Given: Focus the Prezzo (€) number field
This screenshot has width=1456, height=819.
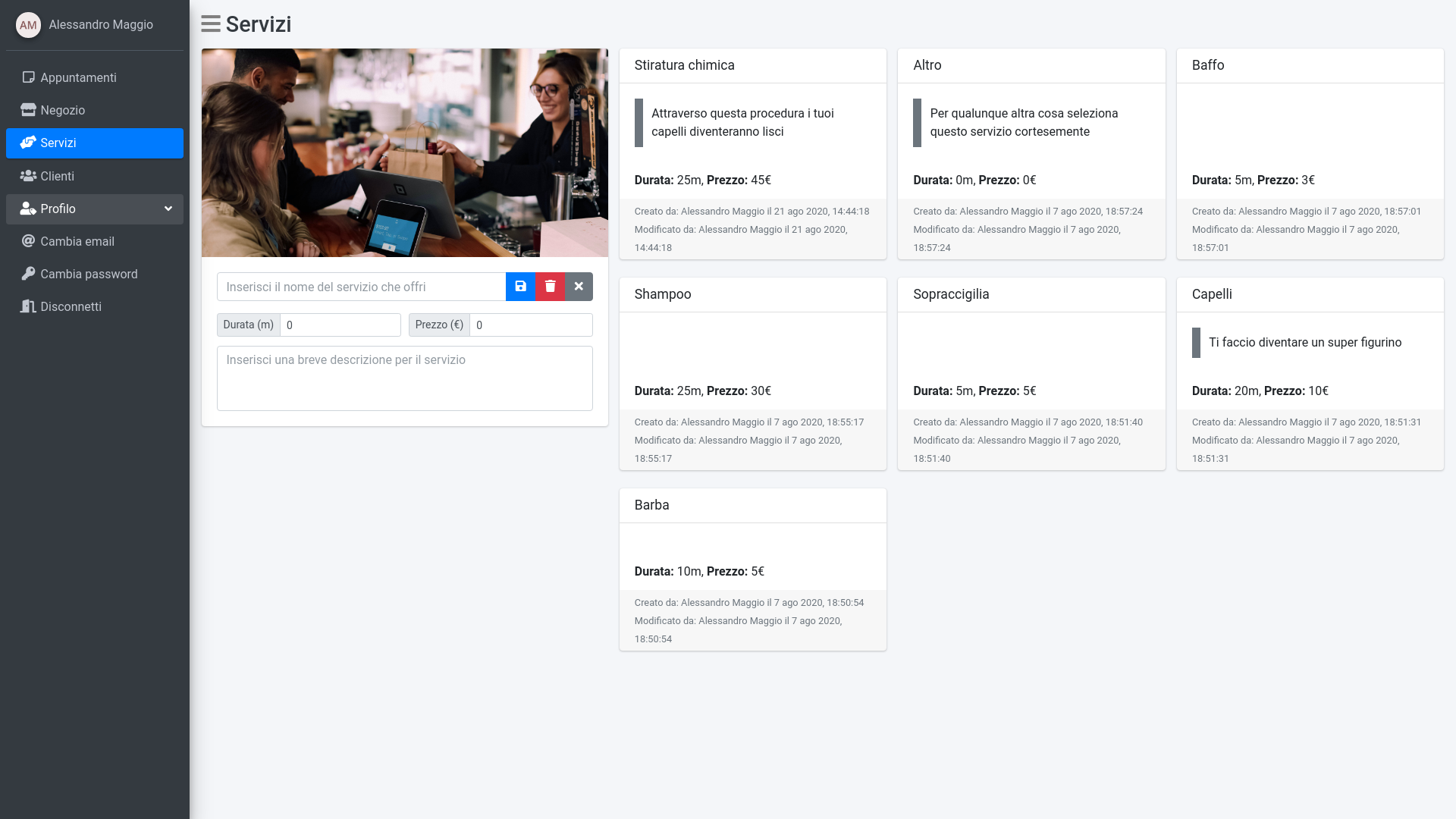Looking at the screenshot, I should [530, 325].
